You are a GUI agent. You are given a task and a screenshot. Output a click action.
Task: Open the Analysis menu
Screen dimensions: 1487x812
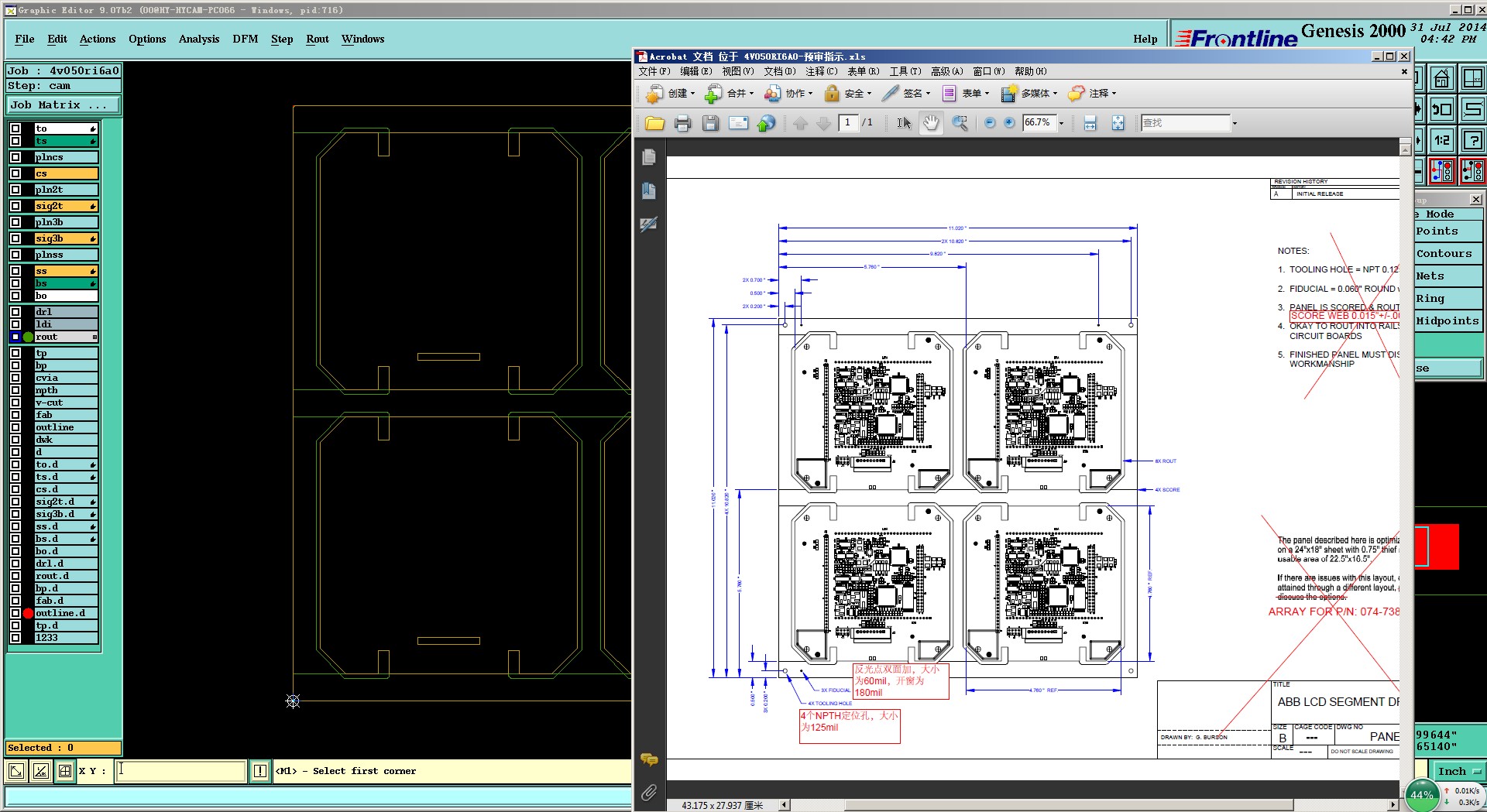[199, 39]
